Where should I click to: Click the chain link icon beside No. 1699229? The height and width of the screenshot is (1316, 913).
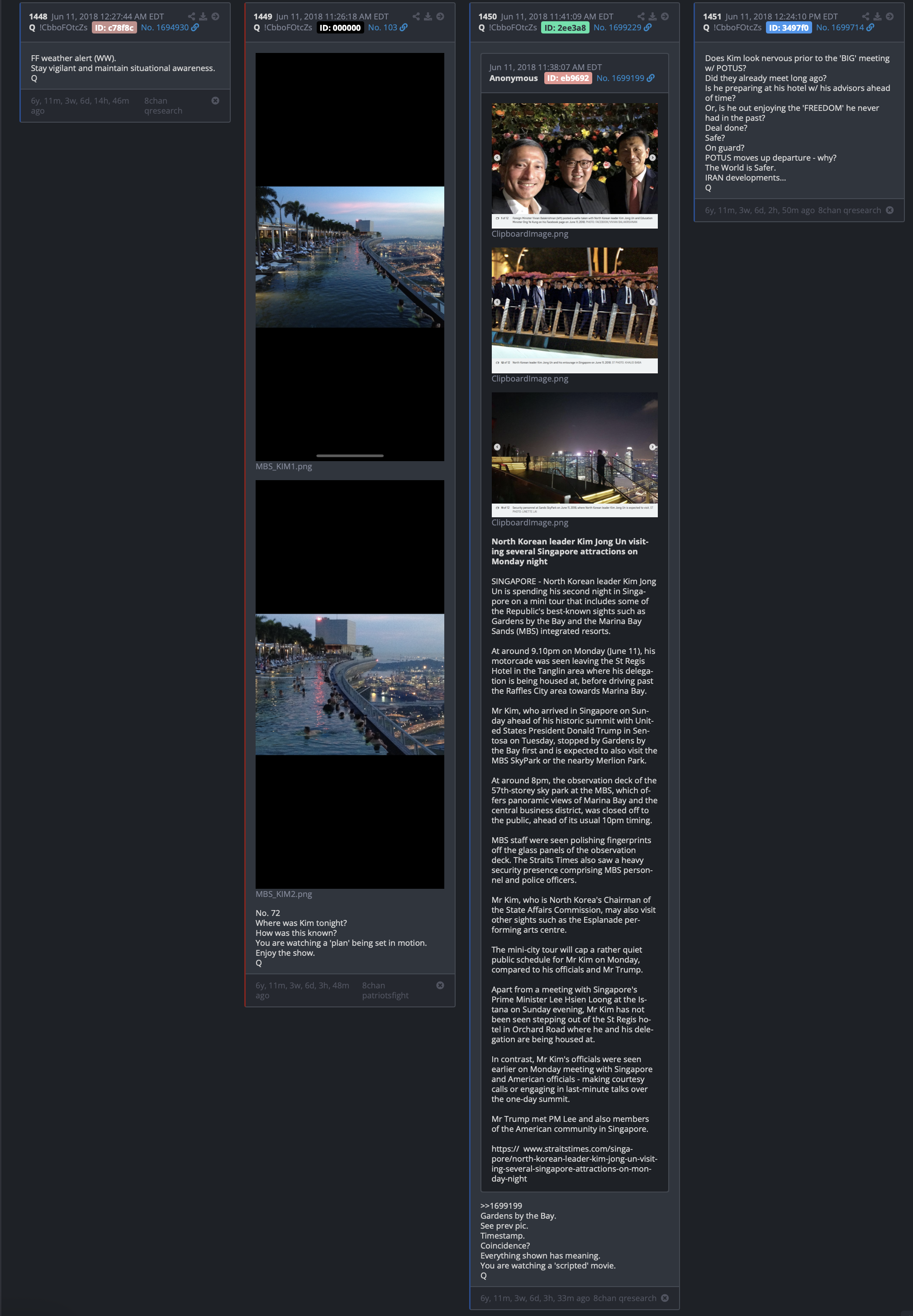click(647, 28)
